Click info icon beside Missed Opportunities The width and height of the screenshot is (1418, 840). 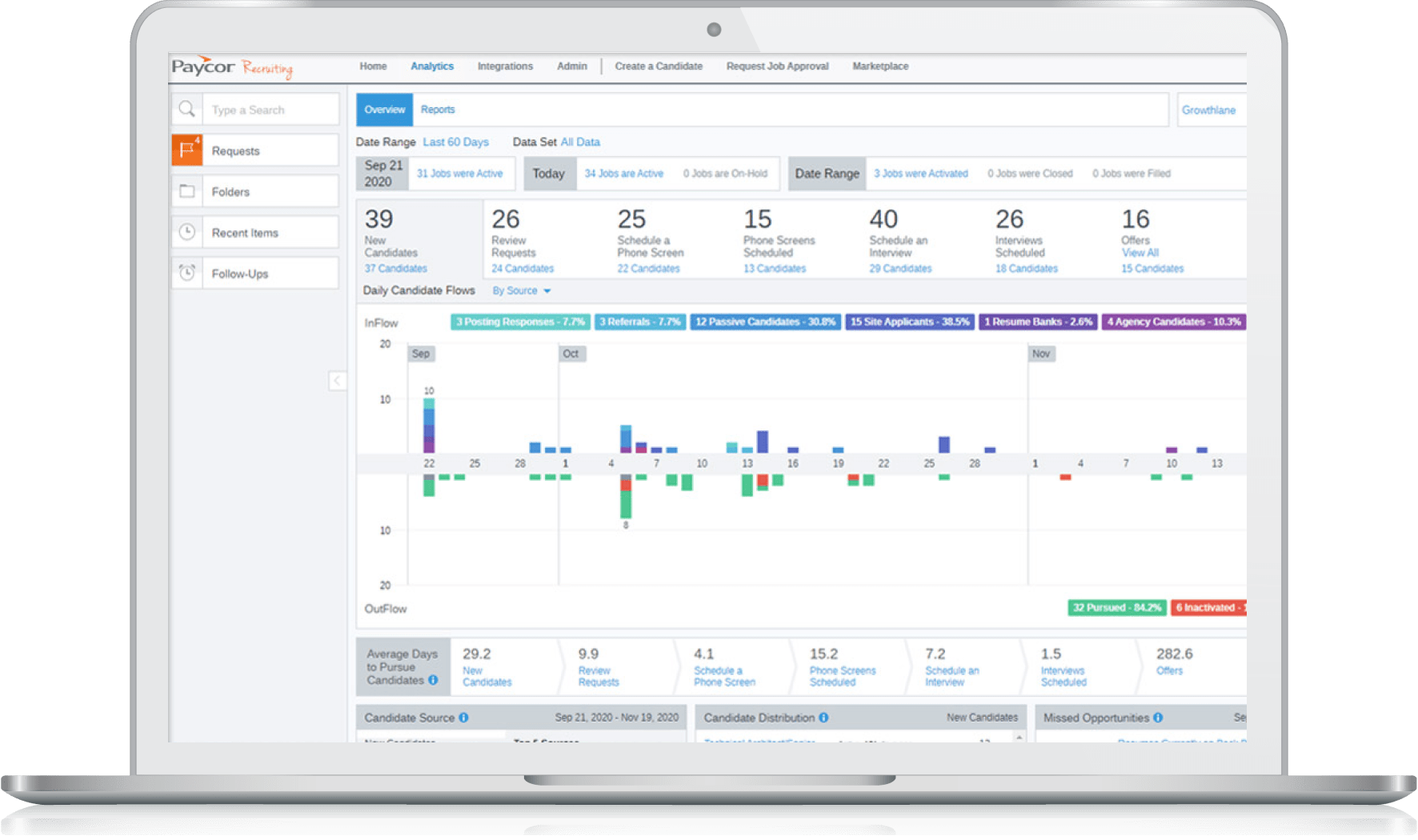point(1158,718)
